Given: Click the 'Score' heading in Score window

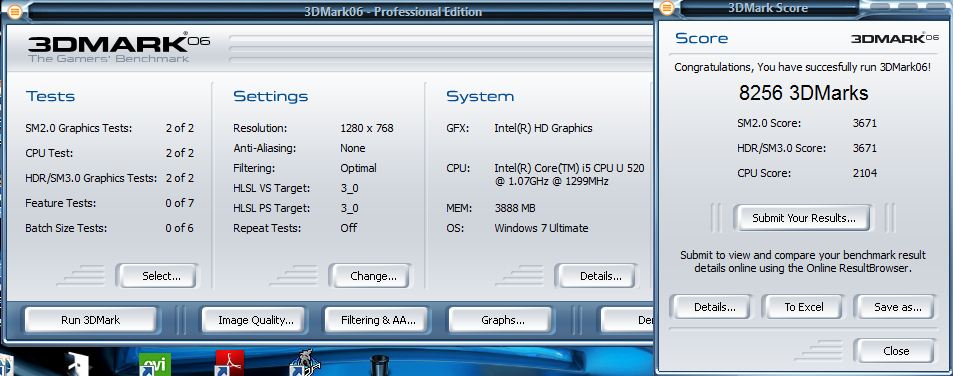Looking at the screenshot, I should 701,38.
